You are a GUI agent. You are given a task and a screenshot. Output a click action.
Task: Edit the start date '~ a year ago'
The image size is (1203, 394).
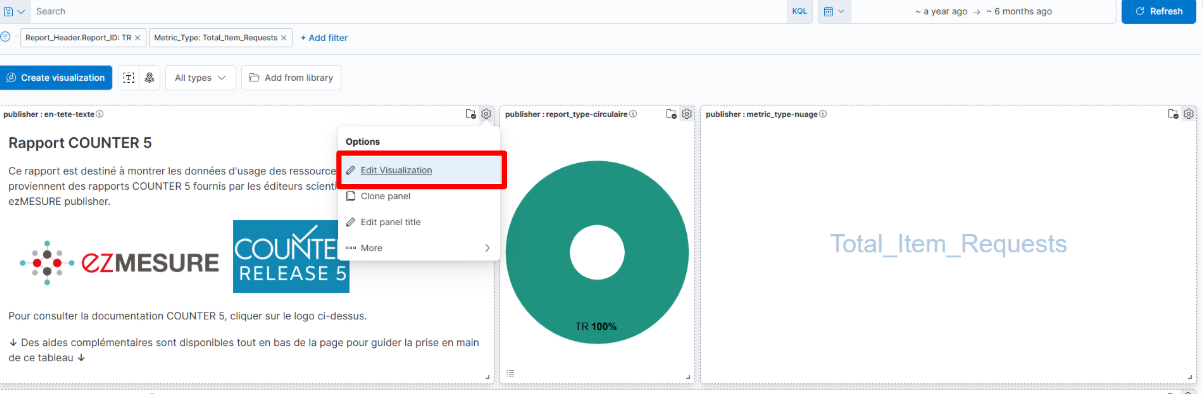(x=940, y=12)
